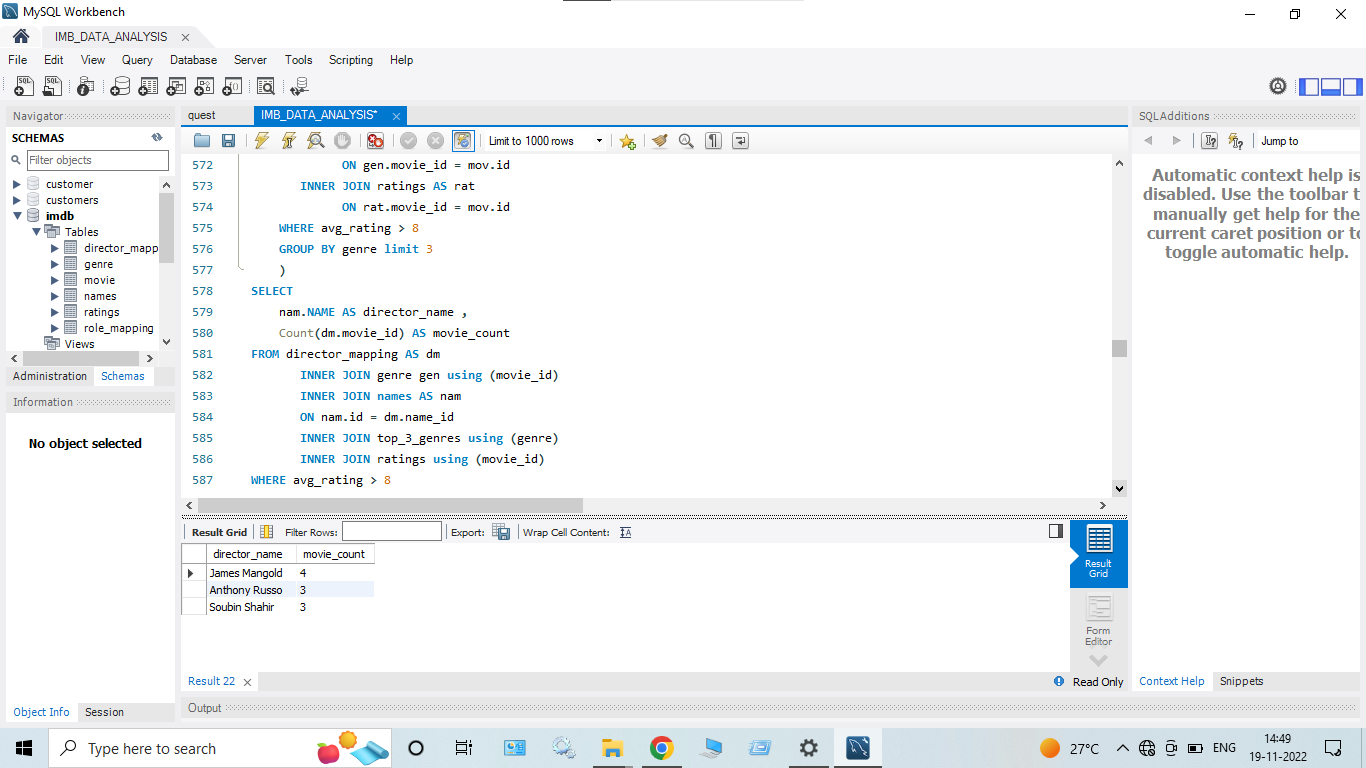Viewport: 1366px width, 768px height.
Task: Expand the customer schema
Action: click(x=17, y=184)
